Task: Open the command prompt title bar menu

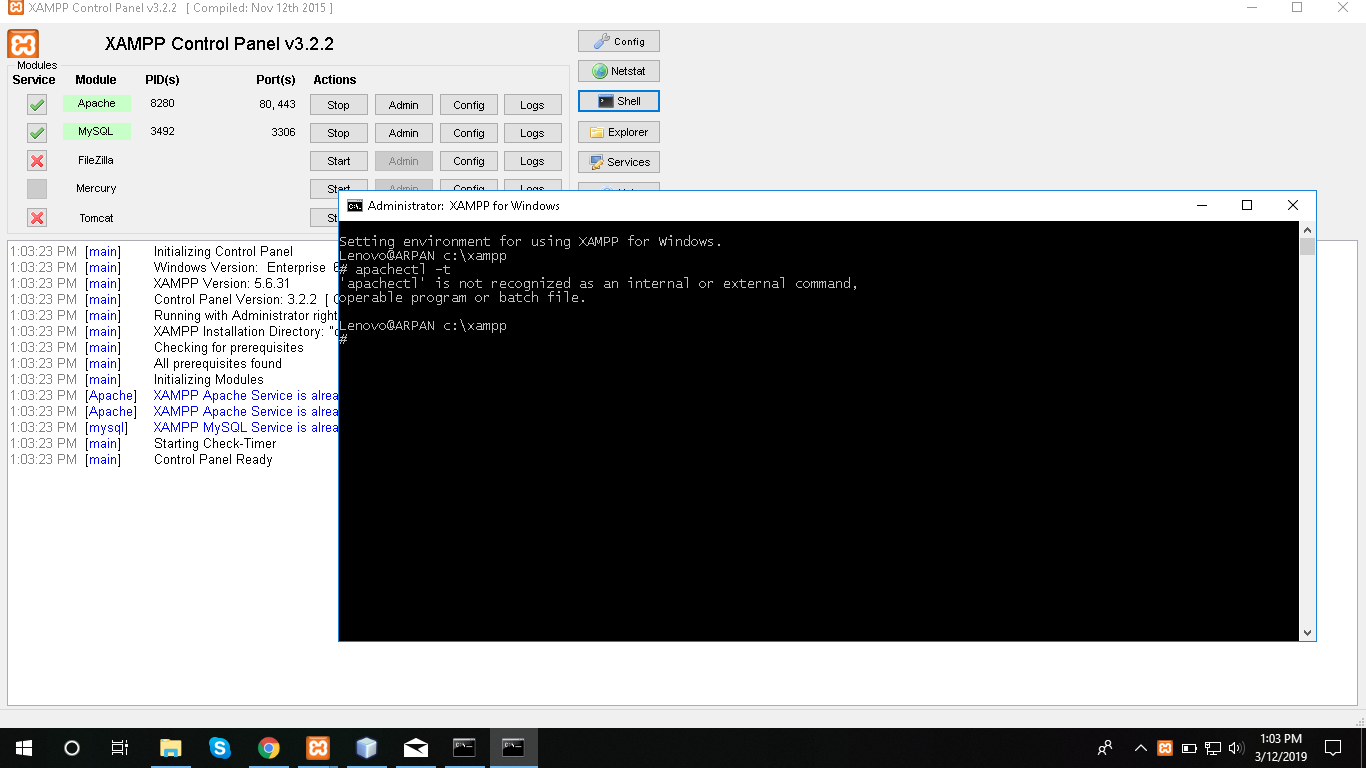Action: click(355, 204)
